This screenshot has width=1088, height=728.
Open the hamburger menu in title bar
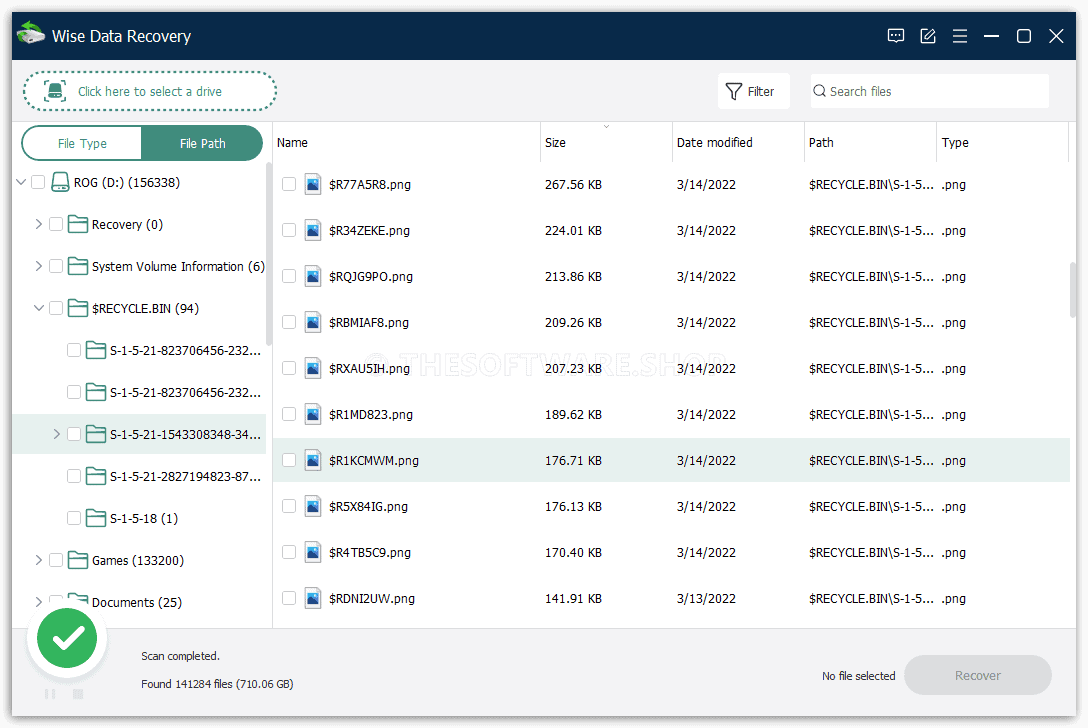pyautogui.click(x=960, y=36)
